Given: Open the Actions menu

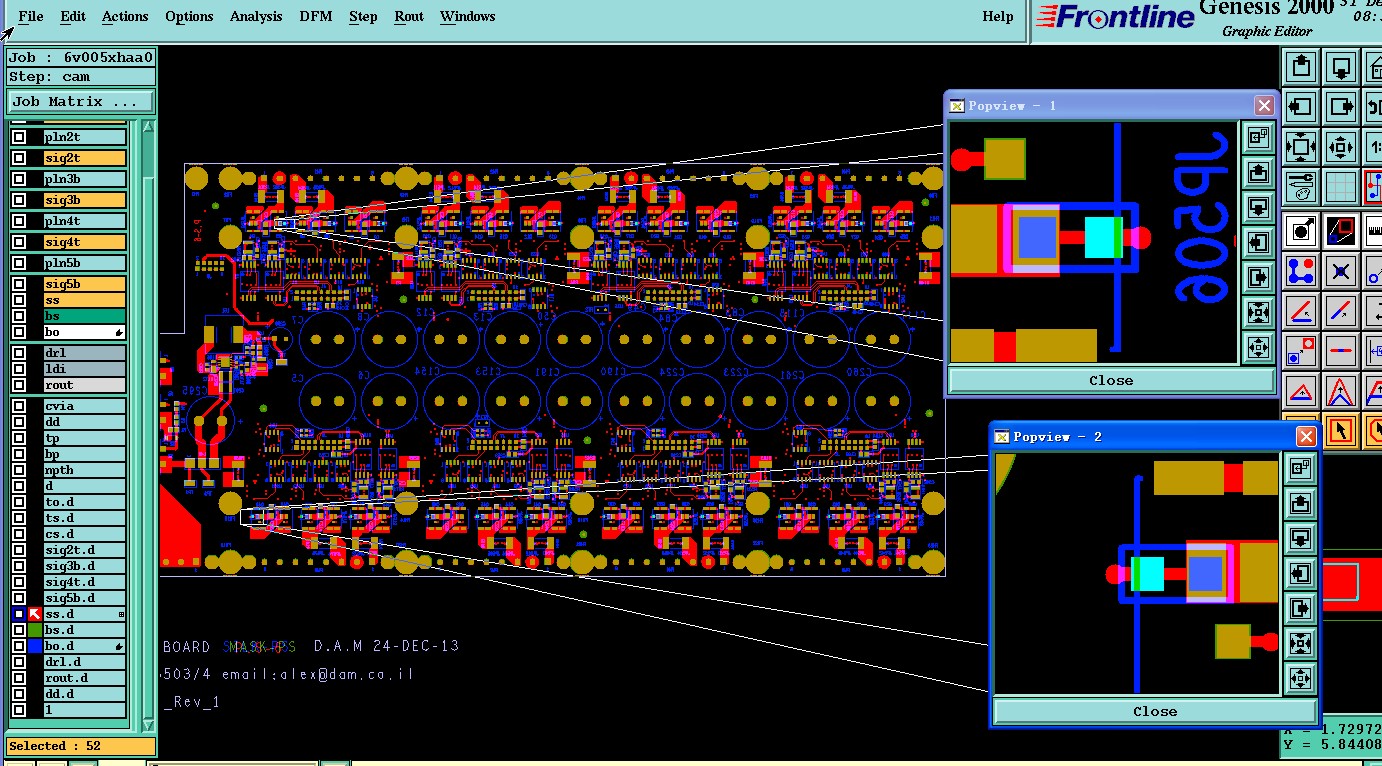Looking at the screenshot, I should [x=125, y=16].
